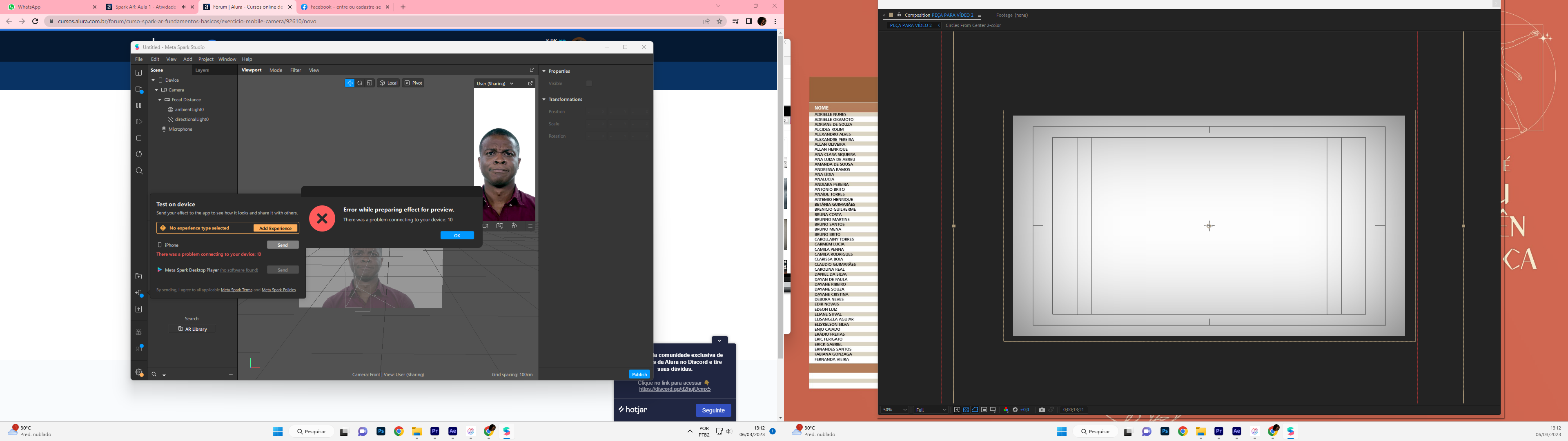Select the rotate manipulator tool in the viewport
1568x441 pixels.
[360, 83]
